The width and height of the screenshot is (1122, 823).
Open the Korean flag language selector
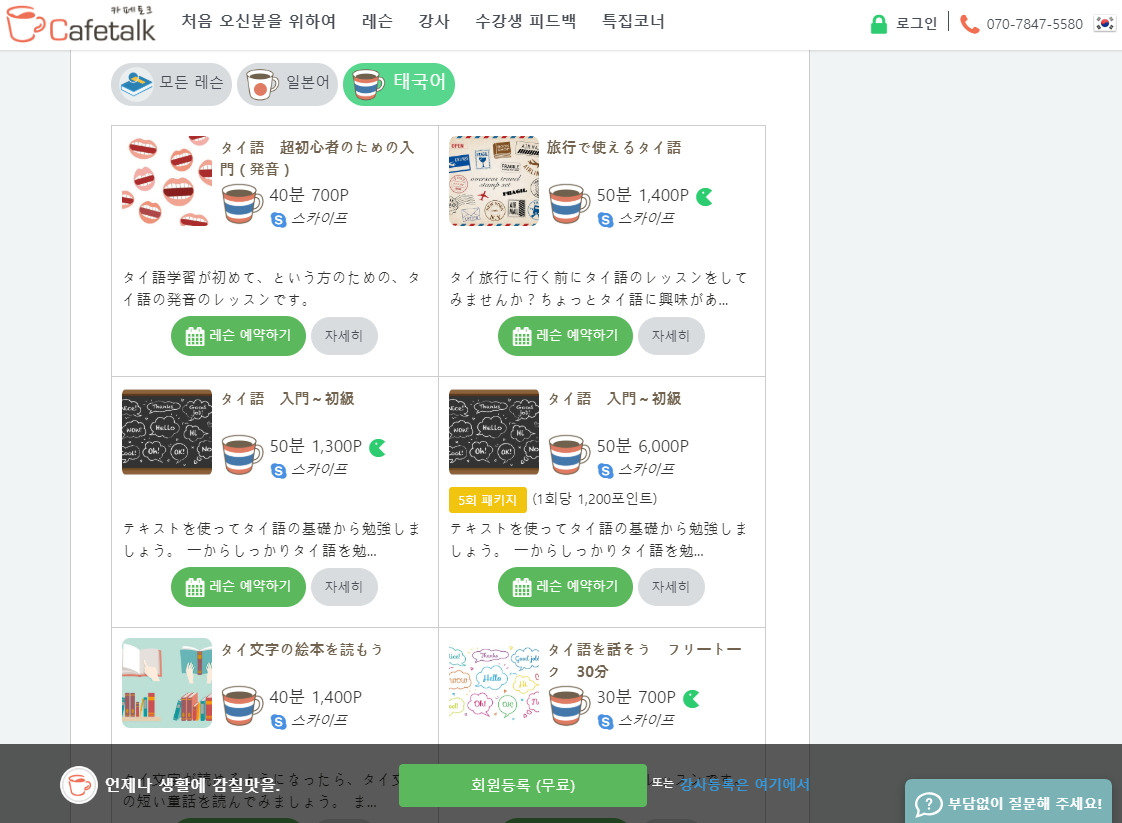pos(1104,24)
